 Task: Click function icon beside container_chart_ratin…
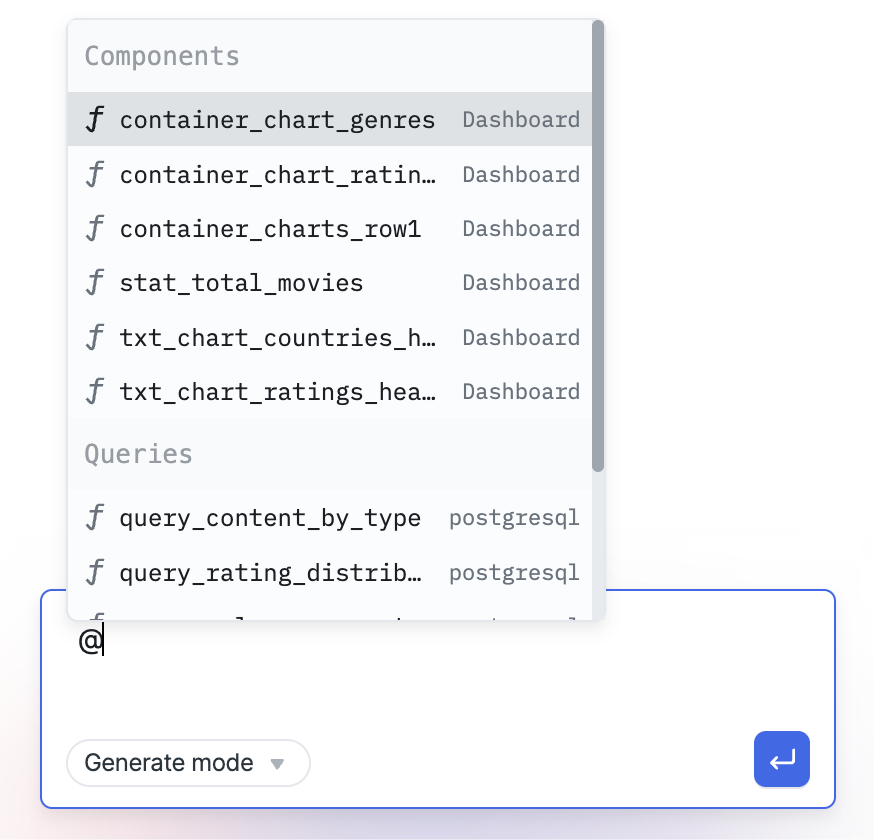(95, 174)
